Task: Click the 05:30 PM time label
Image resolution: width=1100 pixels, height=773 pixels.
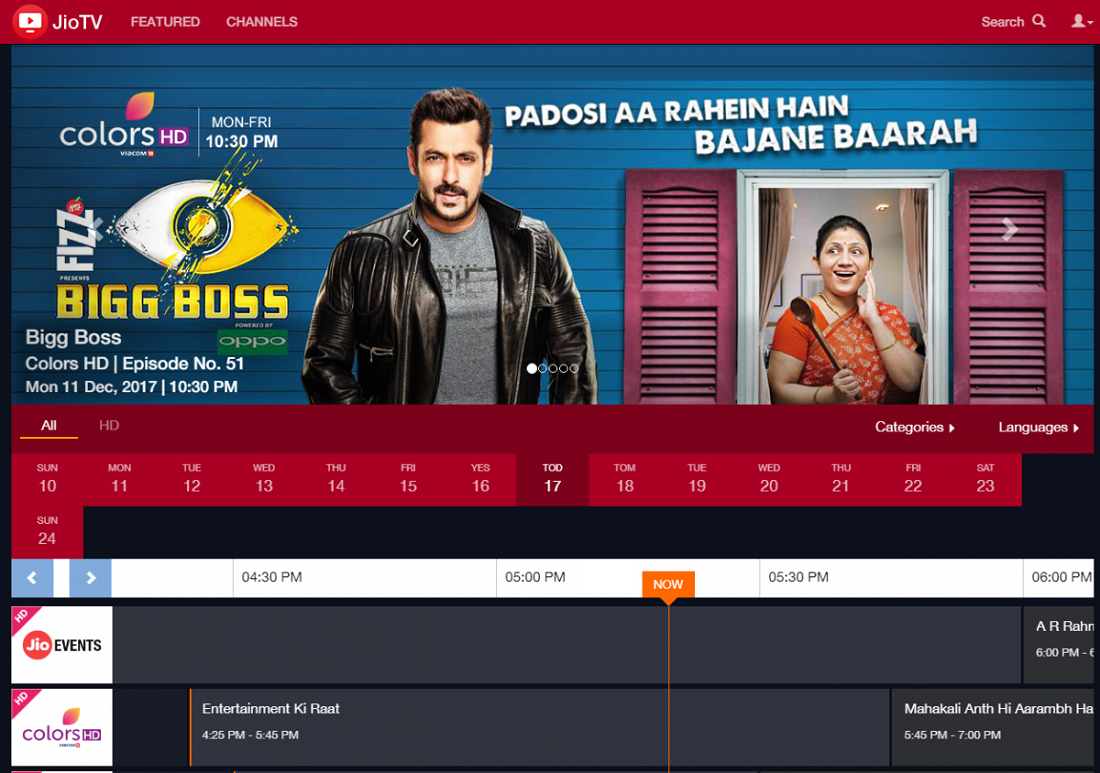Action: click(x=798, y=577)
